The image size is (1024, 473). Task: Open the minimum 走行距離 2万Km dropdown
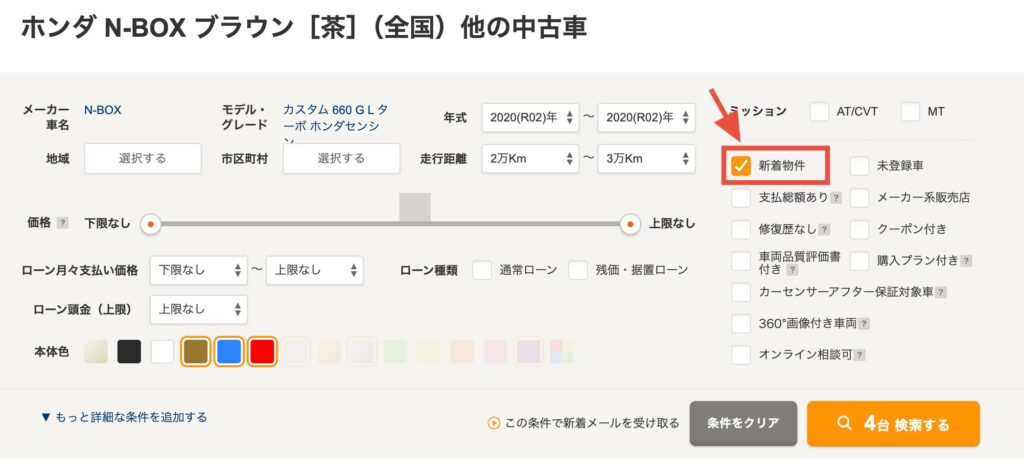point(530,159)
